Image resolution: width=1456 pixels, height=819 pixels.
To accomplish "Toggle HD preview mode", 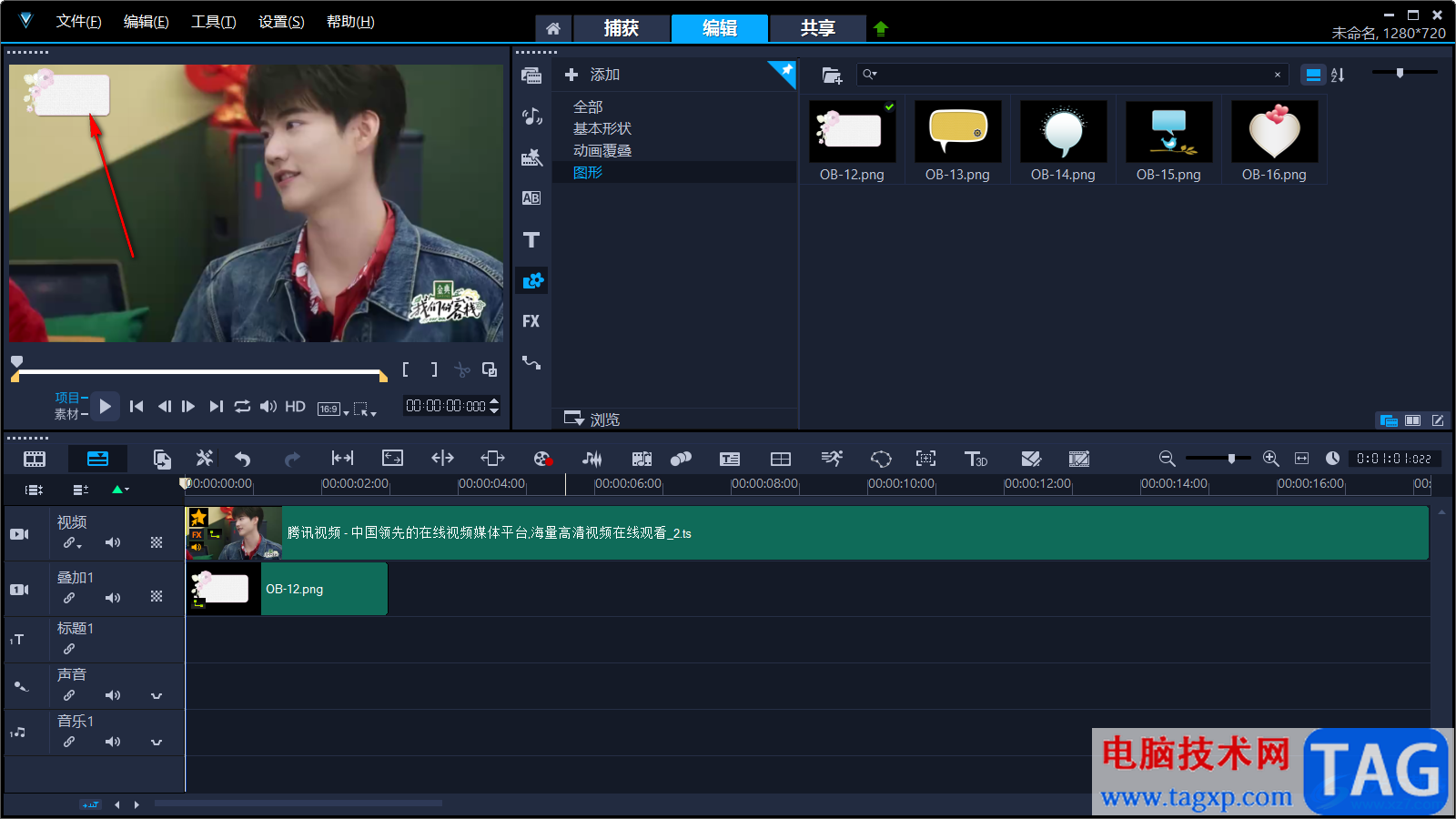I will pos(296,407).
